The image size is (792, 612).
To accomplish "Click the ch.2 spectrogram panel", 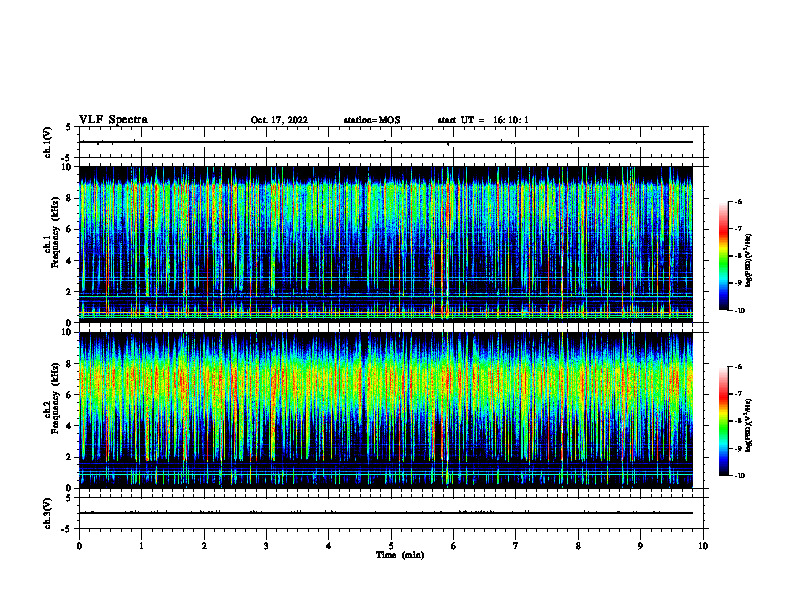I will click(385, 410).
